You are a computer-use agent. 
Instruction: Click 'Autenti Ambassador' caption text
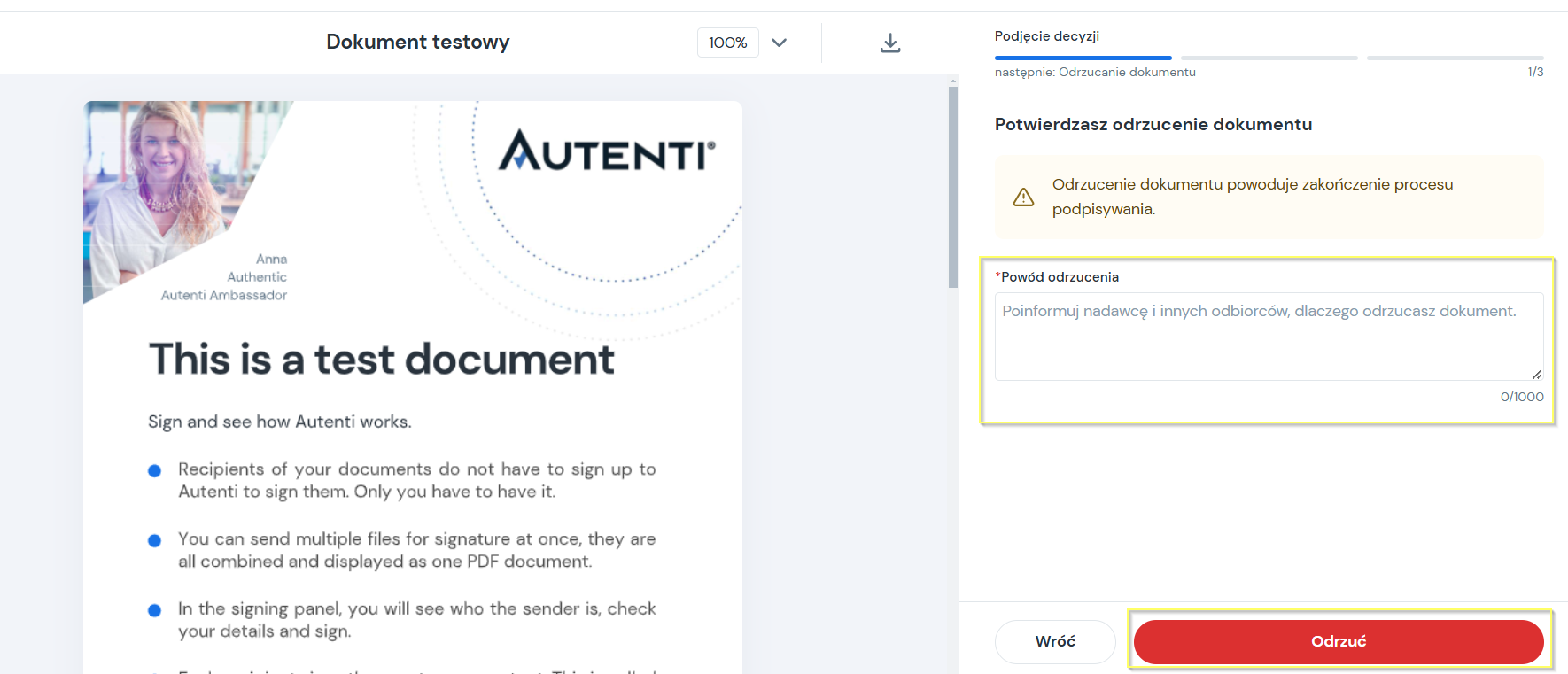224,295
